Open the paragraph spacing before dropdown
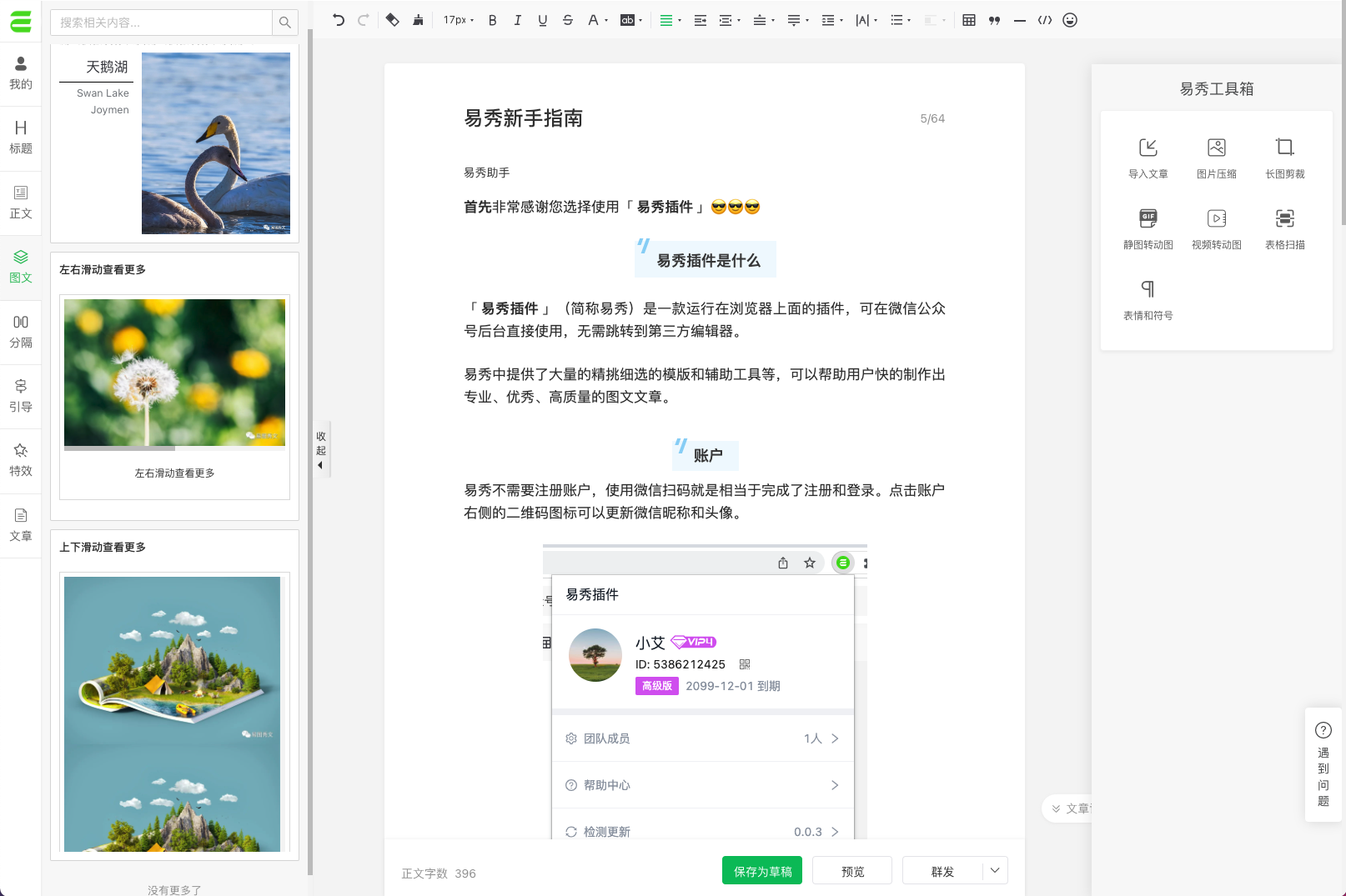The height and width of the screenshot is (896, 1346). pos(764,20)
